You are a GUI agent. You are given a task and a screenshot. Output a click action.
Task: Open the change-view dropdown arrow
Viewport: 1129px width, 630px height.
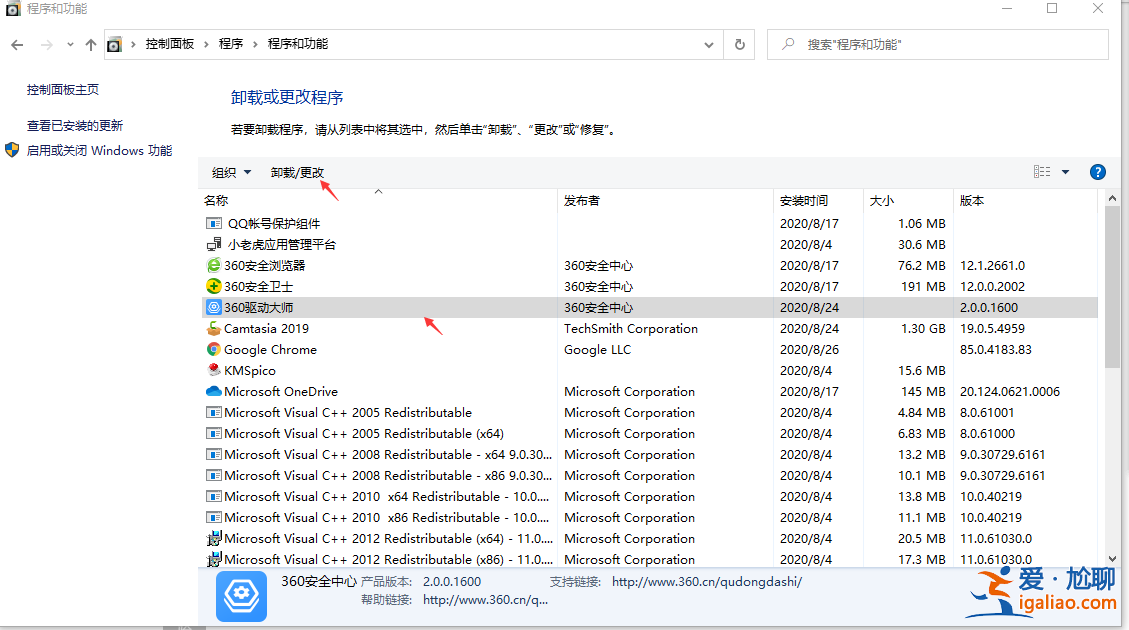coord(1065,171)
